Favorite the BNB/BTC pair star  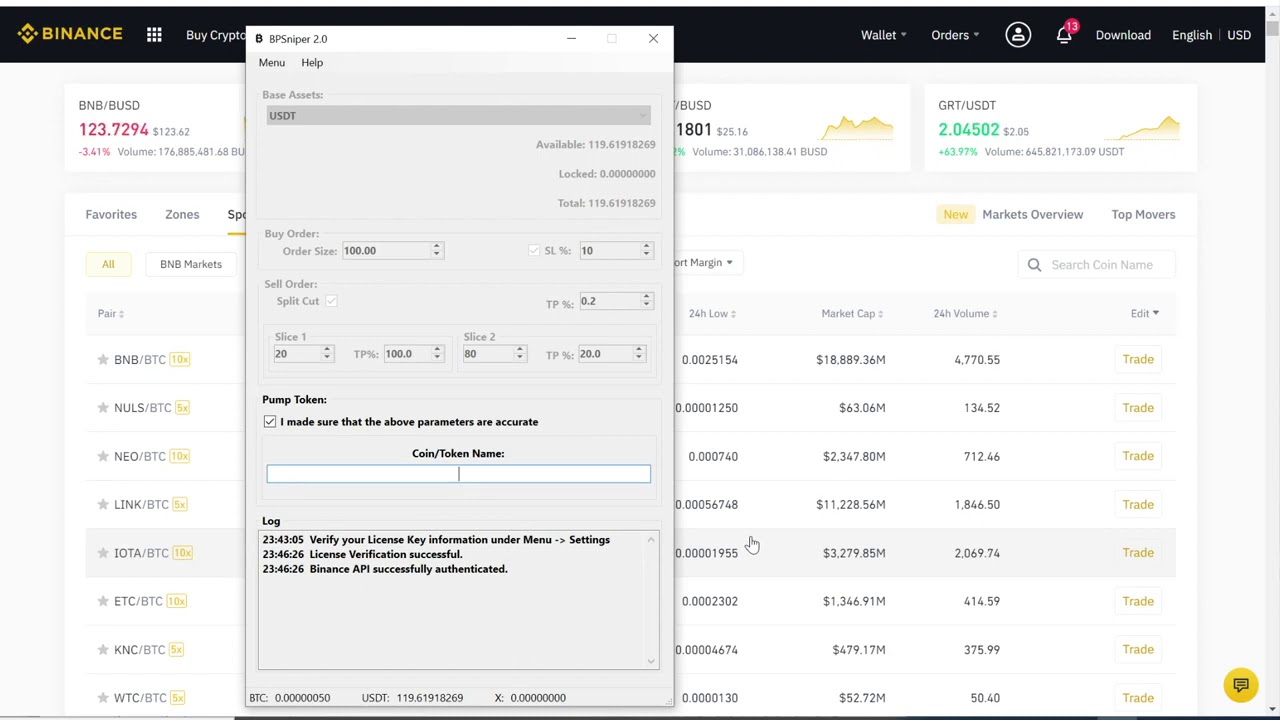pos(102,359)
